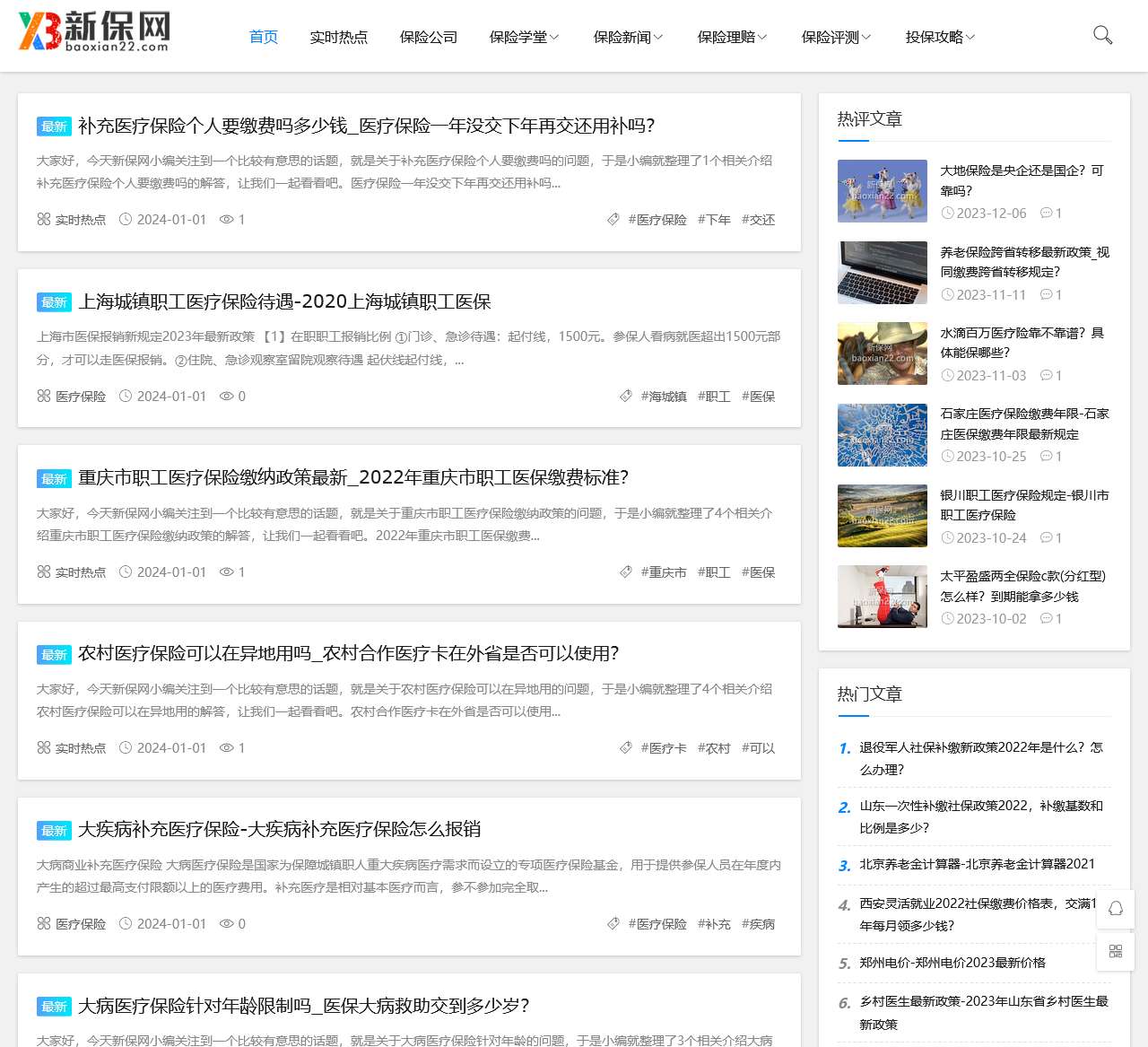This screenshot has width=1148, height=1047.
Task: Open the search magnifier icon
Action: [1103, 35]
